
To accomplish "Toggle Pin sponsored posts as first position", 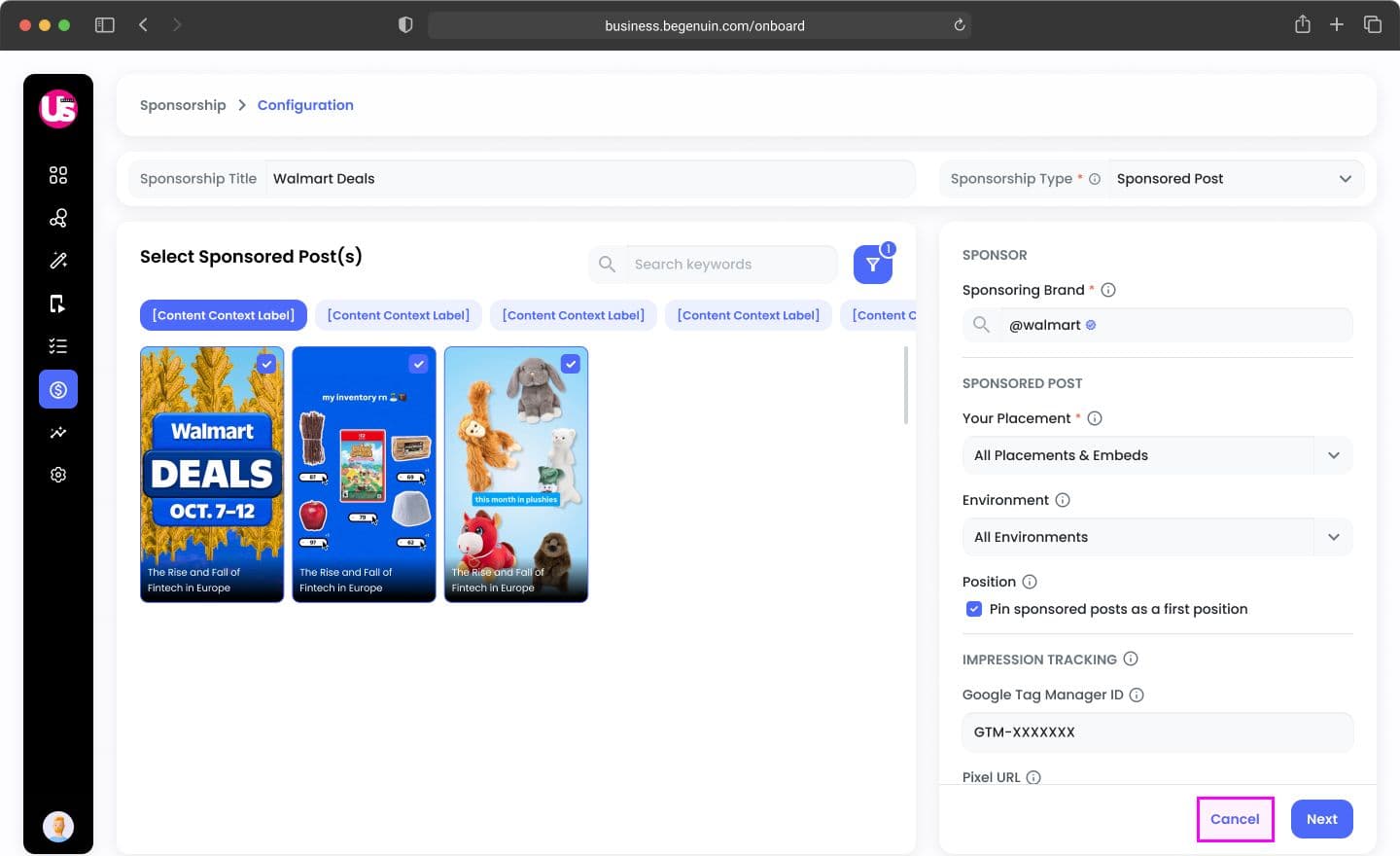I will (973, 609).
